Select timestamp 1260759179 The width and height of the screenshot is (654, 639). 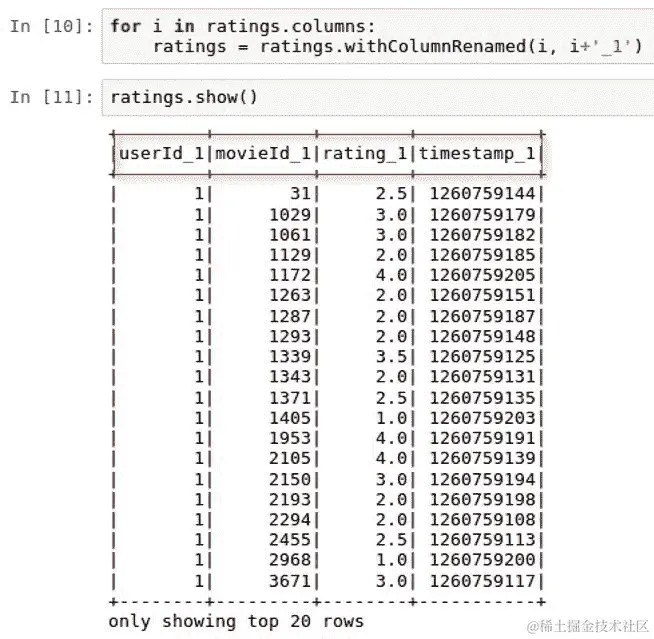483,215
